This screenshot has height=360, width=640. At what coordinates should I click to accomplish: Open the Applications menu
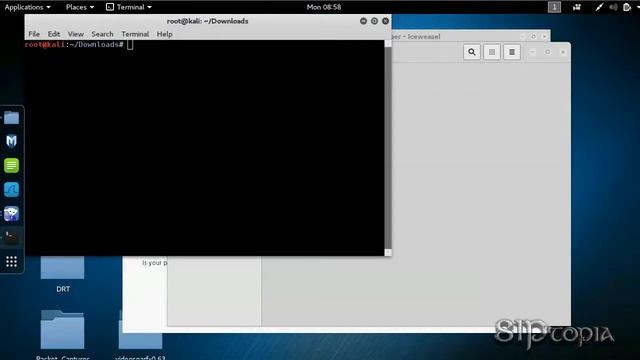27,7
